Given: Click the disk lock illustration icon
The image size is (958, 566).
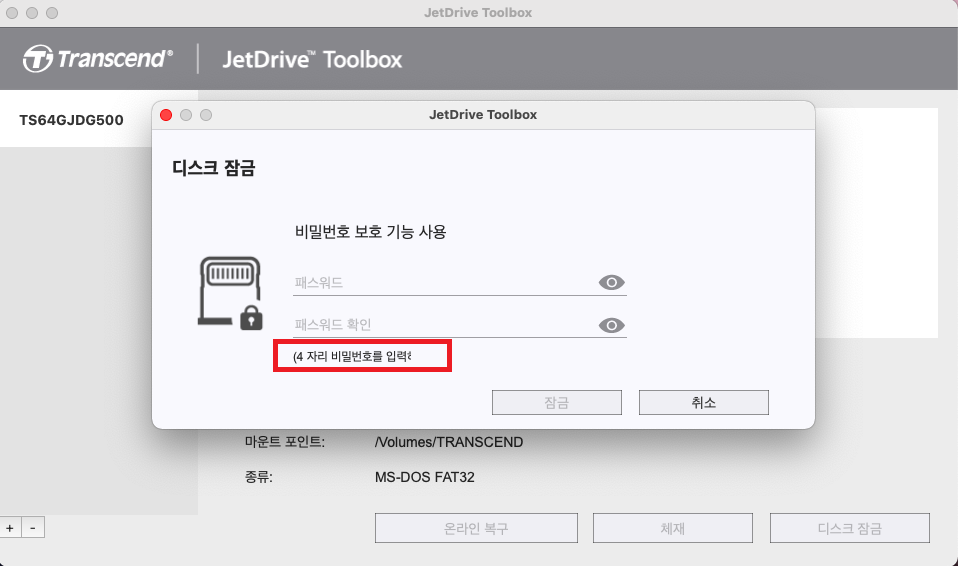Looking at the screenshot, I should point(230,293).
